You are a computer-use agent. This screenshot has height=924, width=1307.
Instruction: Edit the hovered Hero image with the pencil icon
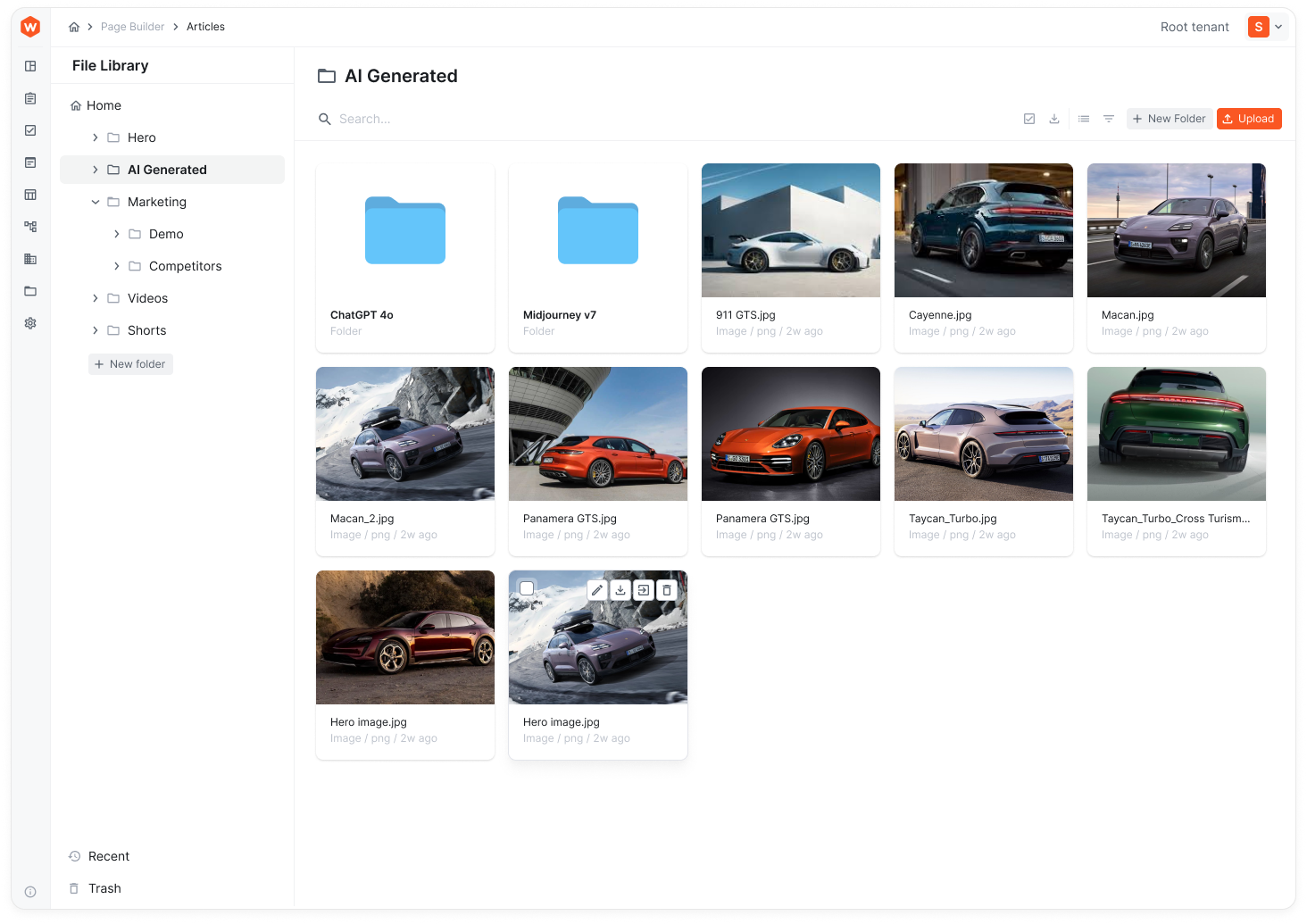pos(596,589)
